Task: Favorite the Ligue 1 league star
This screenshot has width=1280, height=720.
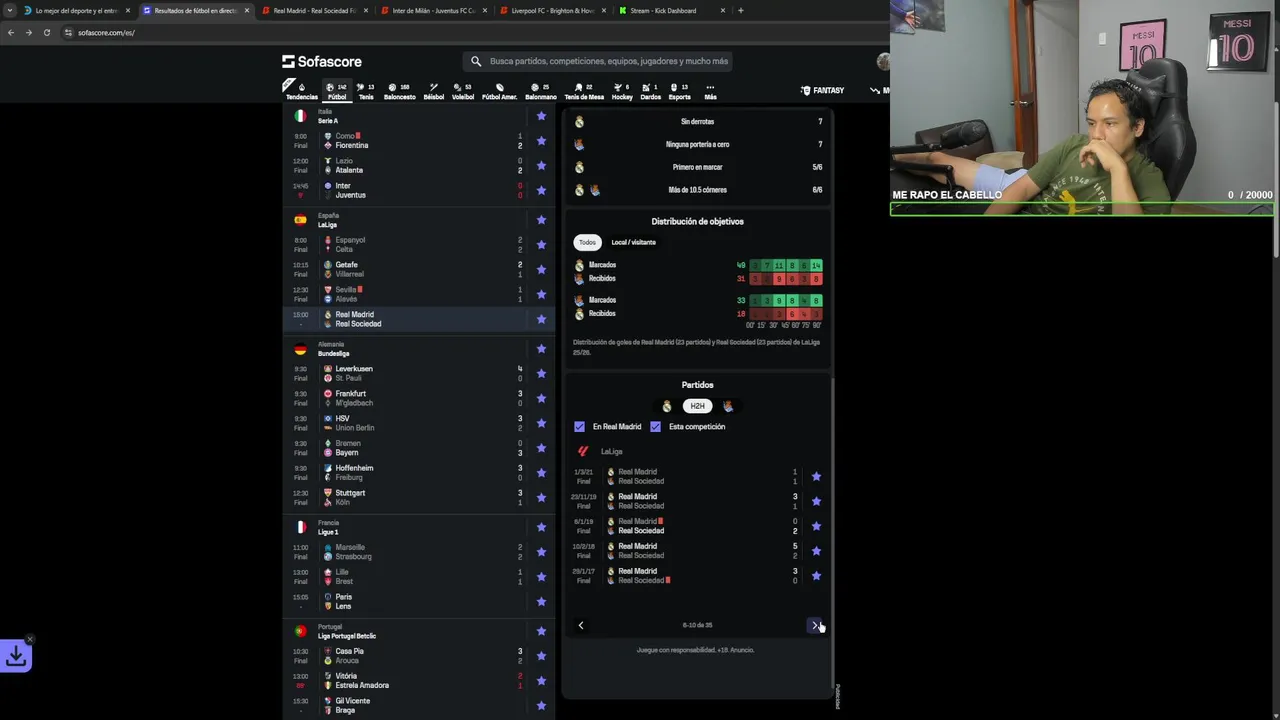Action: 541,527
